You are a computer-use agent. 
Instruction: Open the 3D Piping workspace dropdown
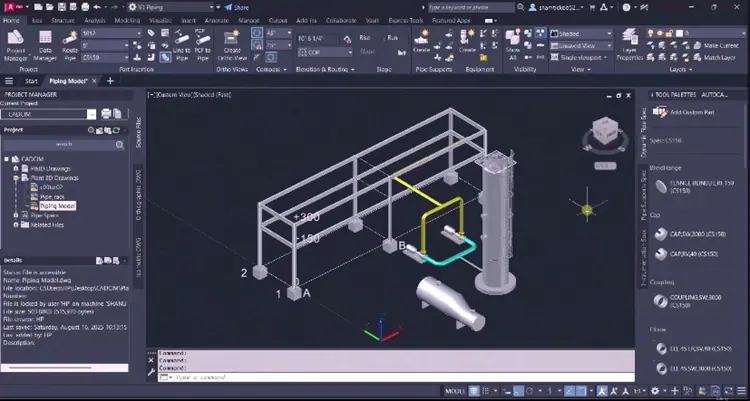point(171,7)
